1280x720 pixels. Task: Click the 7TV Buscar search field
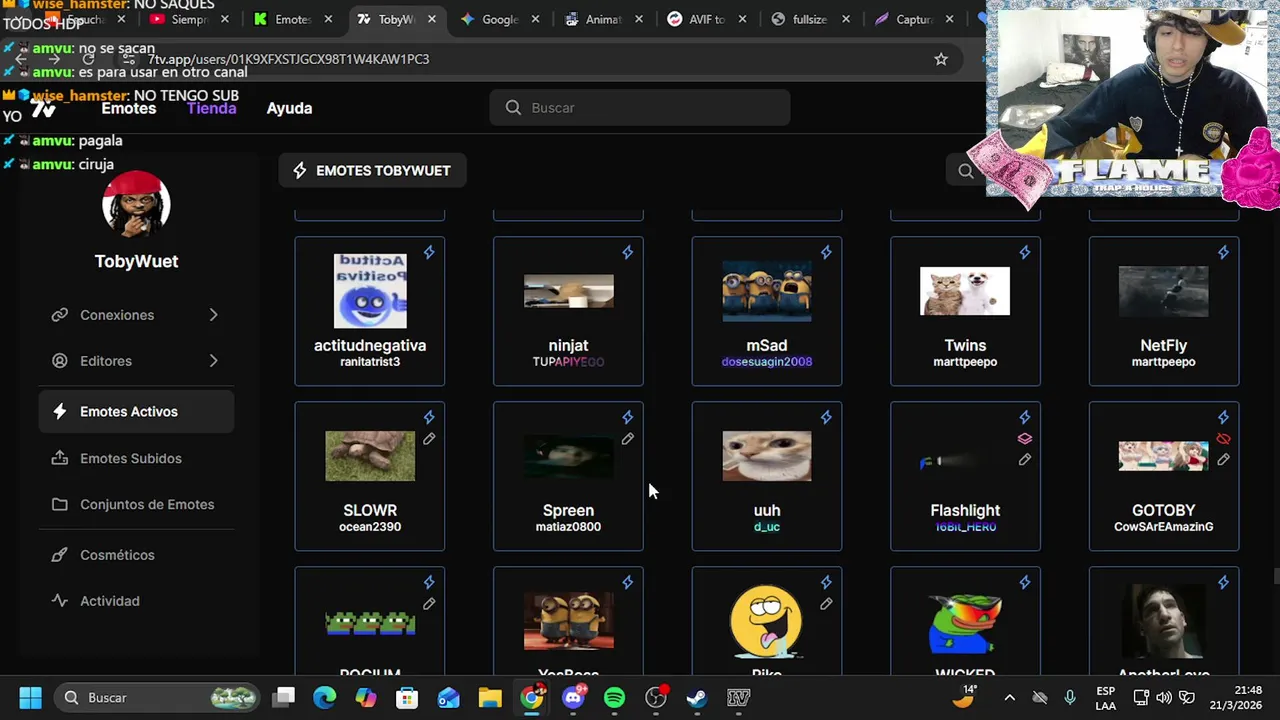pyautogui.click(x=640, y=108)
